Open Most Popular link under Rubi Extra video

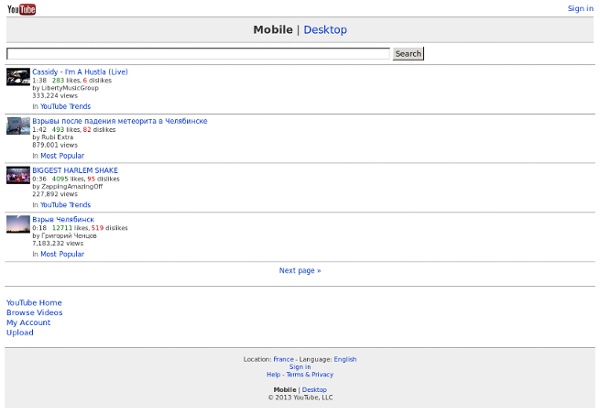(x=62, y=155)
